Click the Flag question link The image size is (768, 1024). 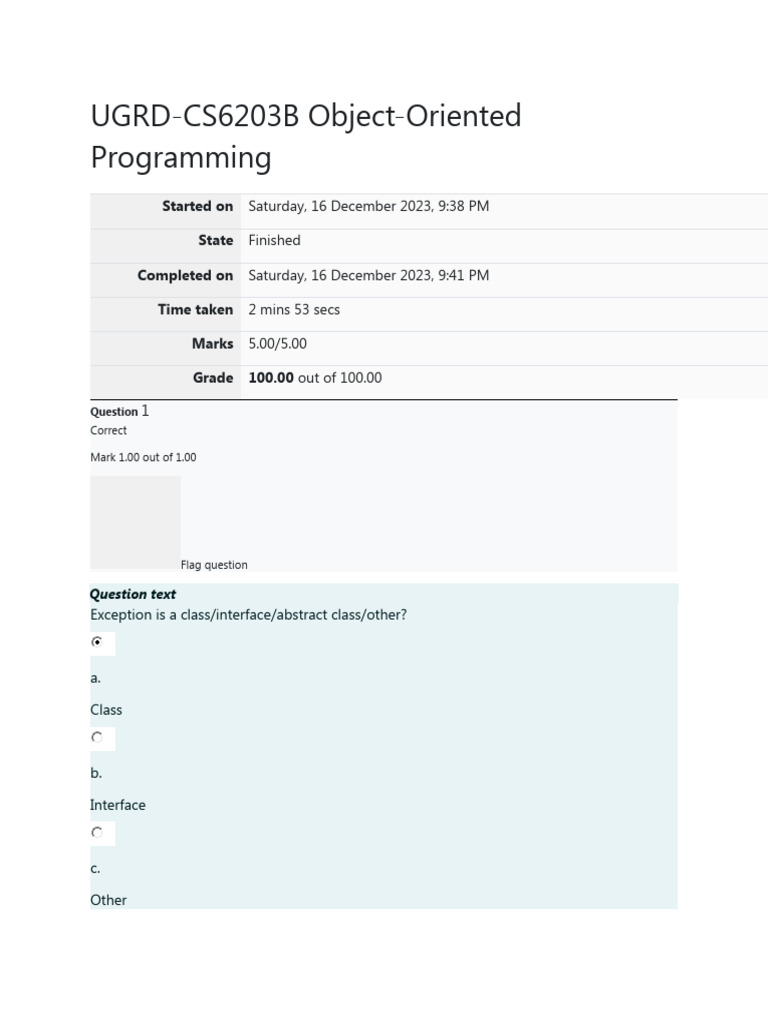click(214, 565)
